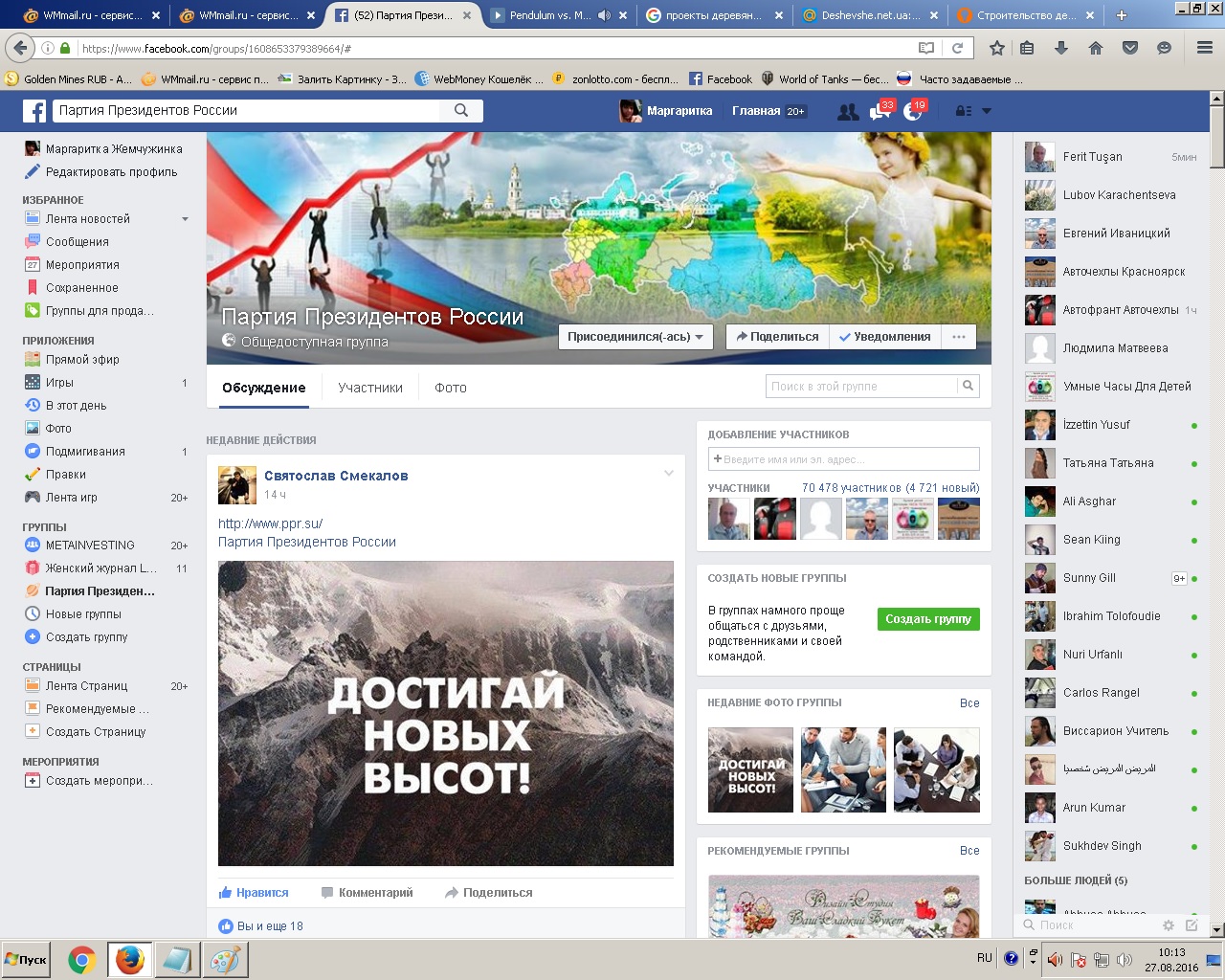Open http://www.ppr.su/ link in post
1225x980 pixels.
coord(270,523)
